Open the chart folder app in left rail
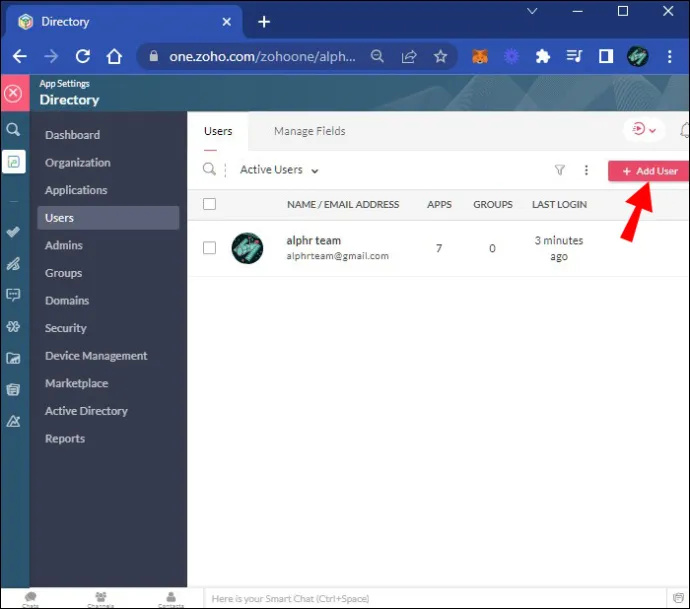The image size is (690, 609). 13,358
